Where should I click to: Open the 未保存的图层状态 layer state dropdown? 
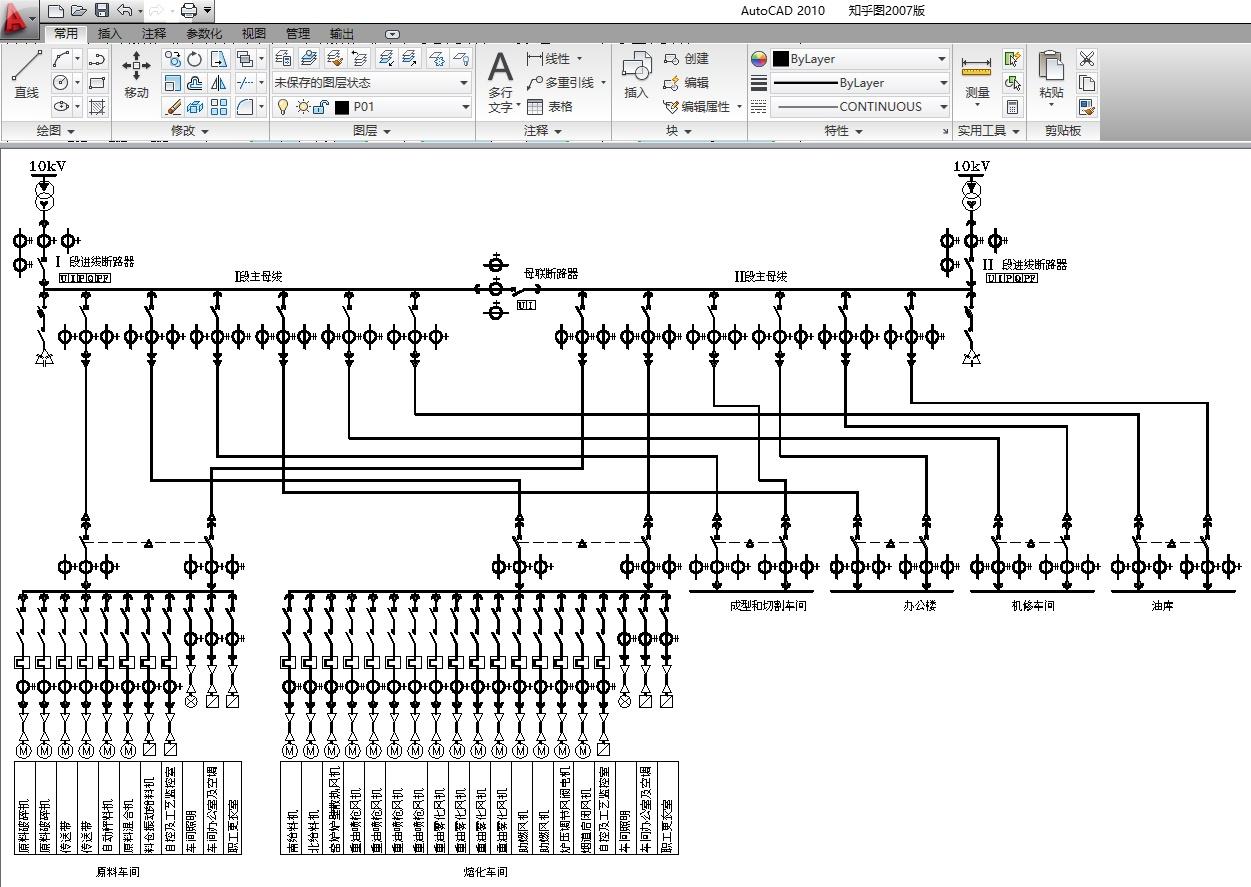[x=371, y=83]
